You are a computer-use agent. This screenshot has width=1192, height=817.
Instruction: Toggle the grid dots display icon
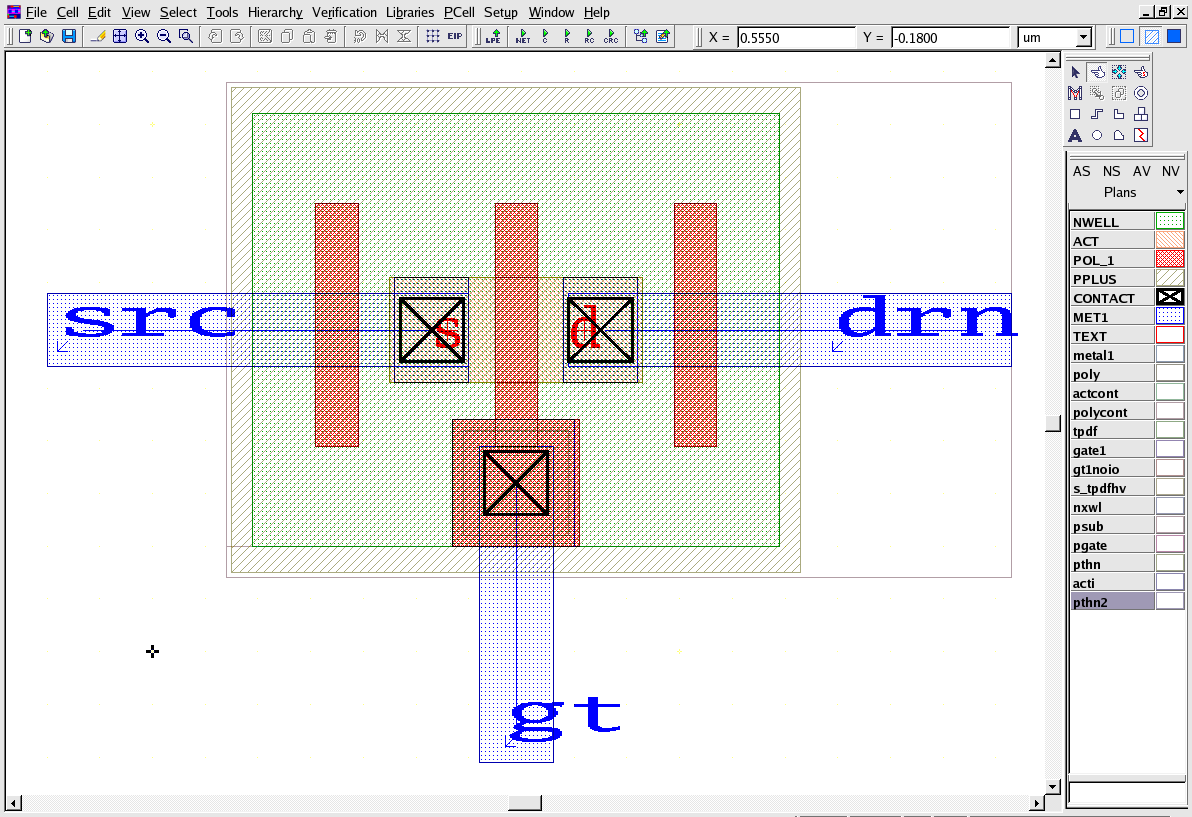(432, 37)
